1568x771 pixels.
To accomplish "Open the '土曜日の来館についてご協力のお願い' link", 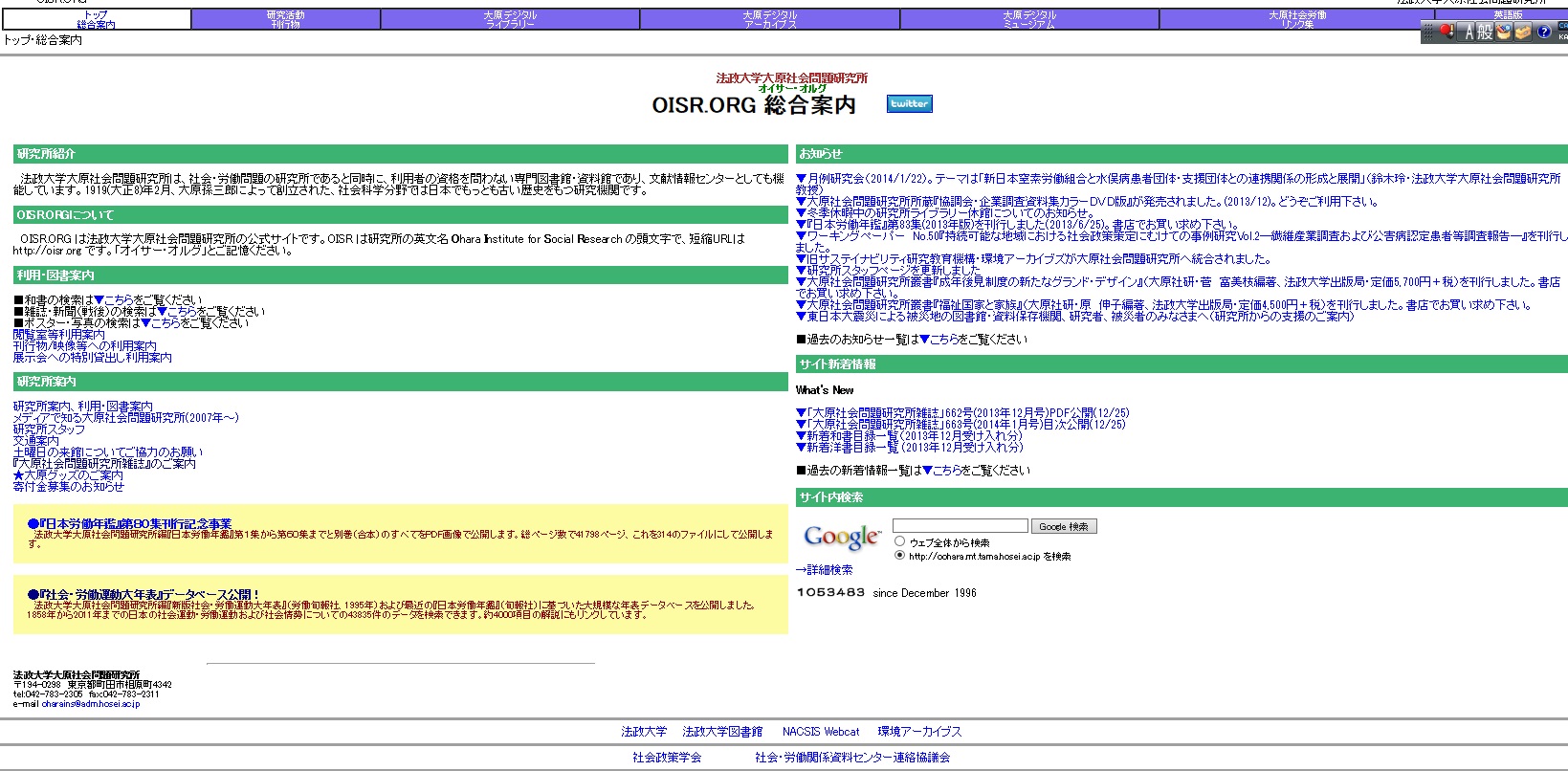I will 108,452.
